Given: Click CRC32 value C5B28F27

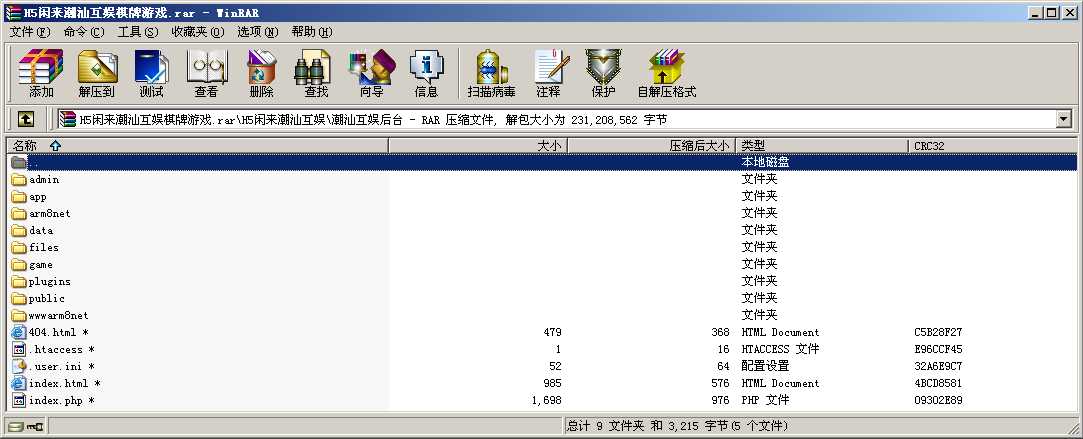Looking at the screenshot, I should pos(938,332).
